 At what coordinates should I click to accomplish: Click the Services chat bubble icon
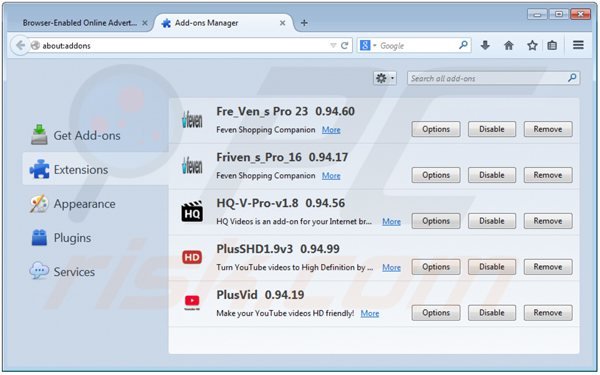coord(39,271)
